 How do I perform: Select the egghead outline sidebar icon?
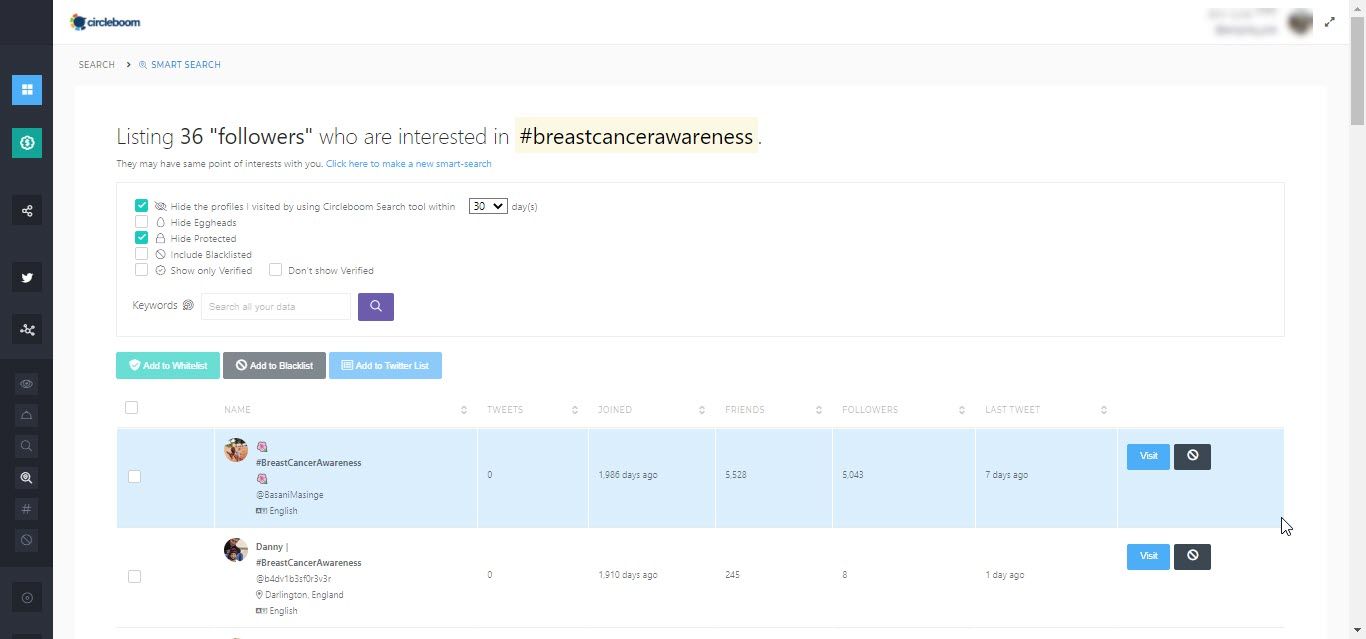[x=27, y=415]
